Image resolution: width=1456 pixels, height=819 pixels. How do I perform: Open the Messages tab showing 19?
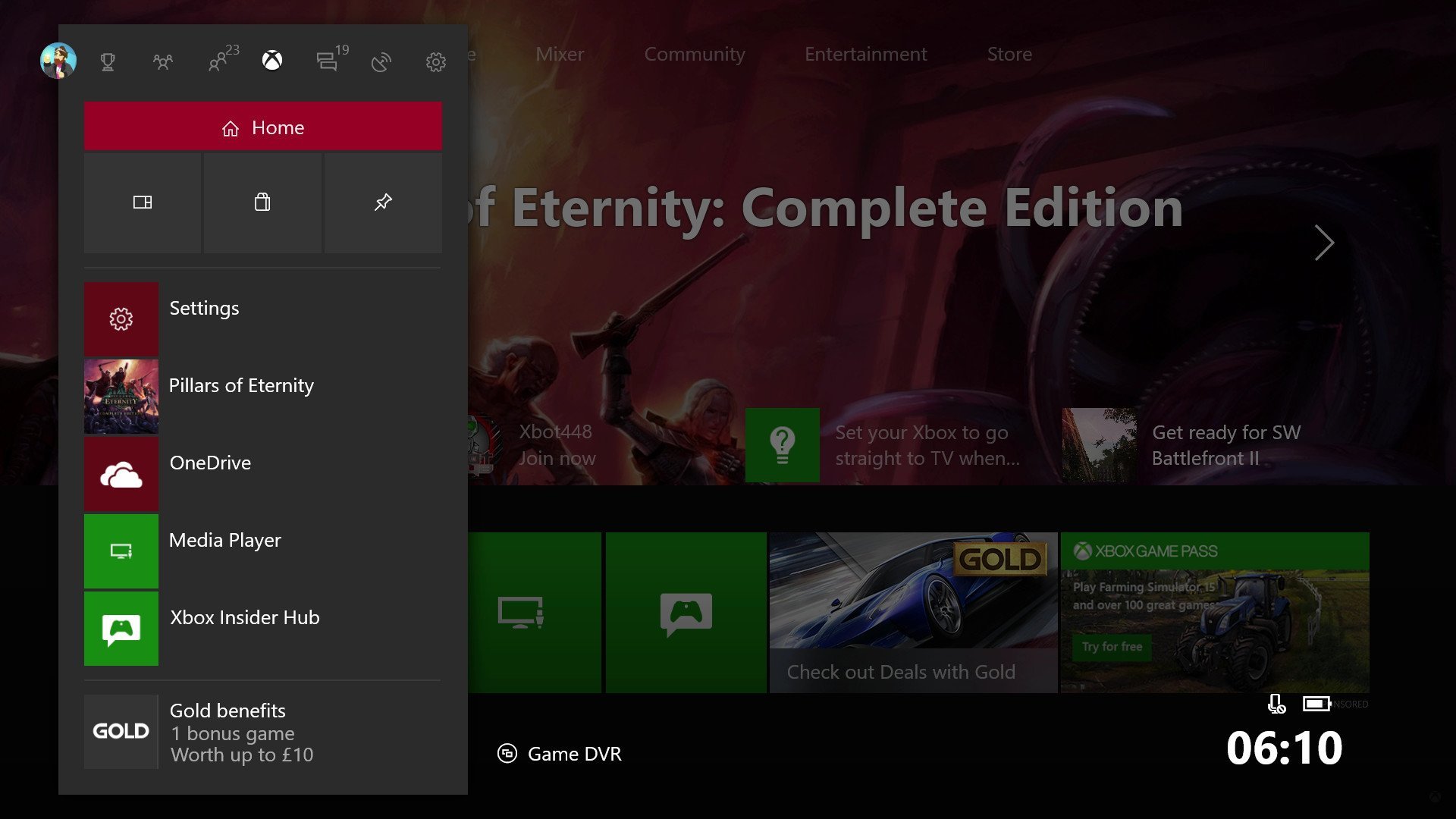332,58
